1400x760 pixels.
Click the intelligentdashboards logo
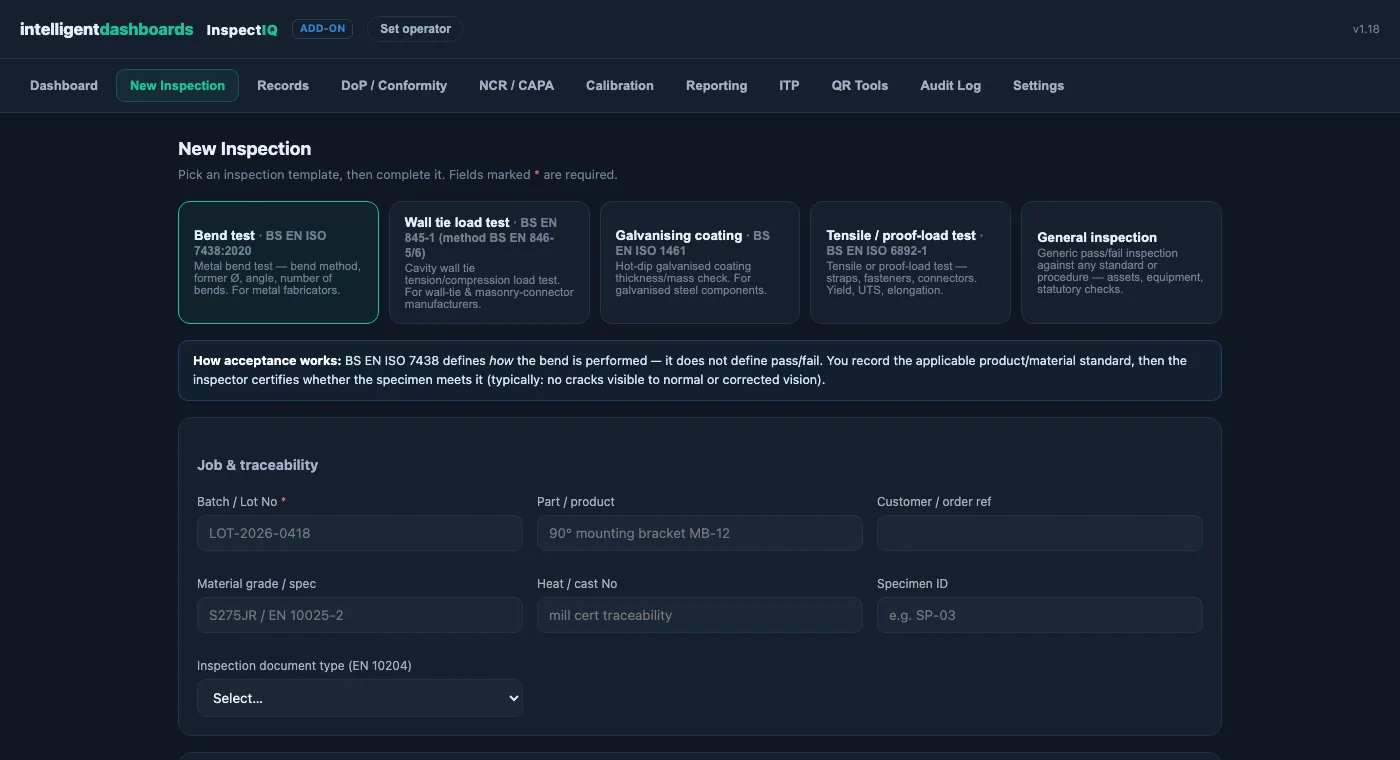pos(107,29)
